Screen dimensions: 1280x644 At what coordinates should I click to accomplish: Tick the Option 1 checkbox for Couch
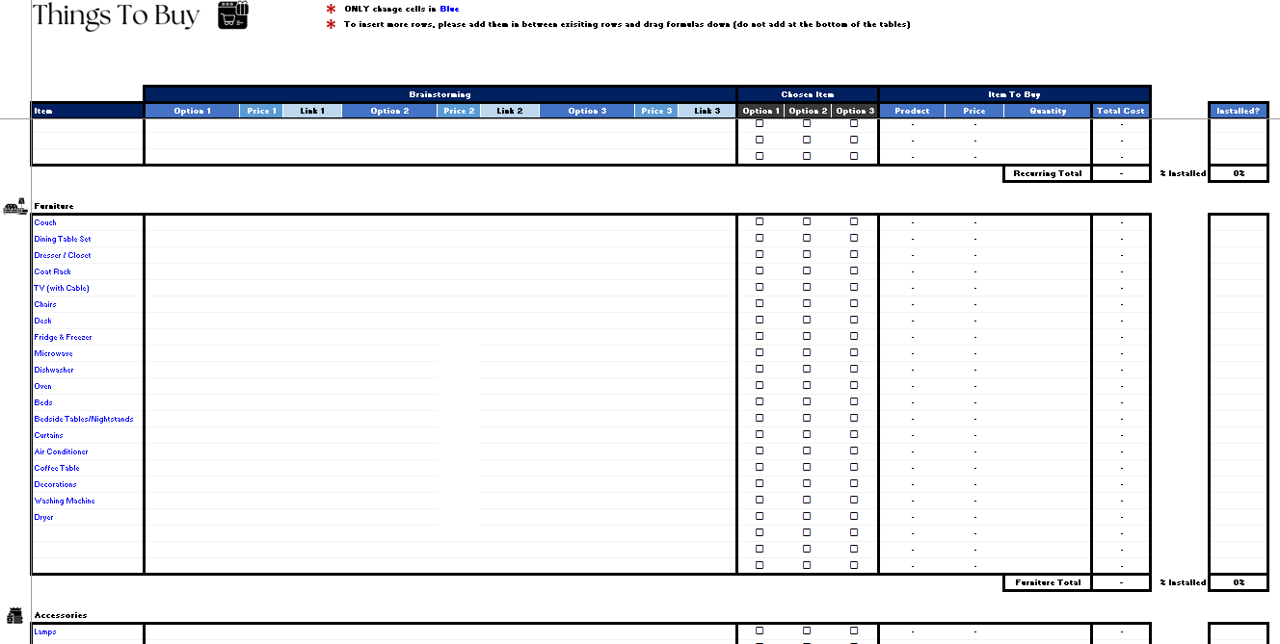pyautogui.click(x=759, y=222)
